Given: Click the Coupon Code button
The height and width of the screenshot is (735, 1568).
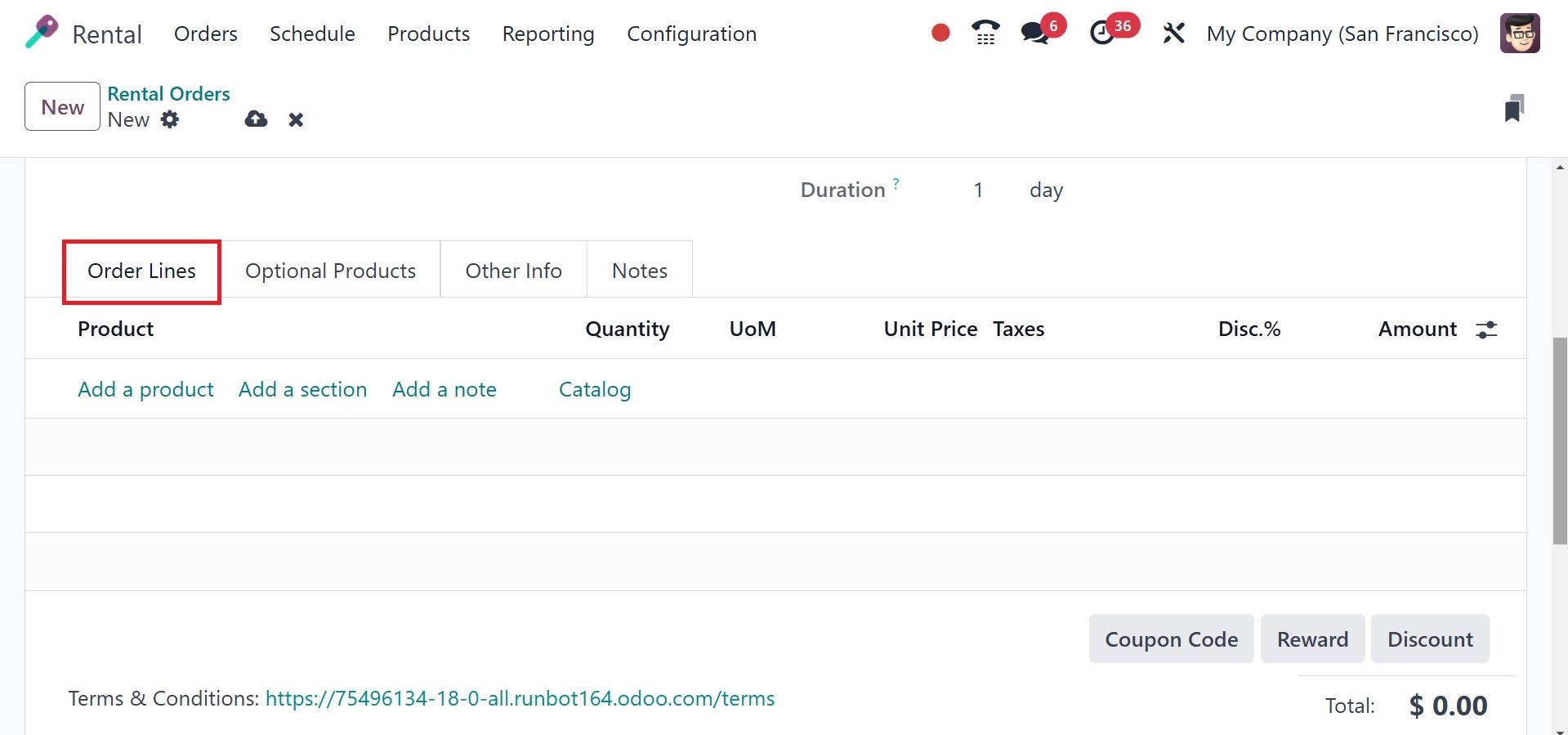Looking at the screenshot, I should 1171,639.
